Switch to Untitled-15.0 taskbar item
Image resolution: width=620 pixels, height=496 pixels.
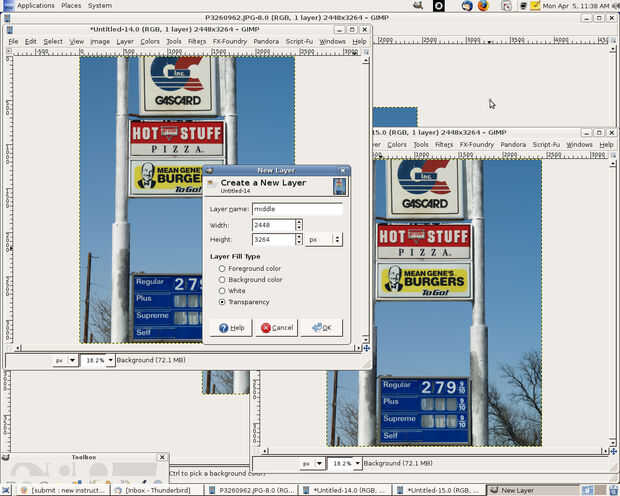point(439,490)
